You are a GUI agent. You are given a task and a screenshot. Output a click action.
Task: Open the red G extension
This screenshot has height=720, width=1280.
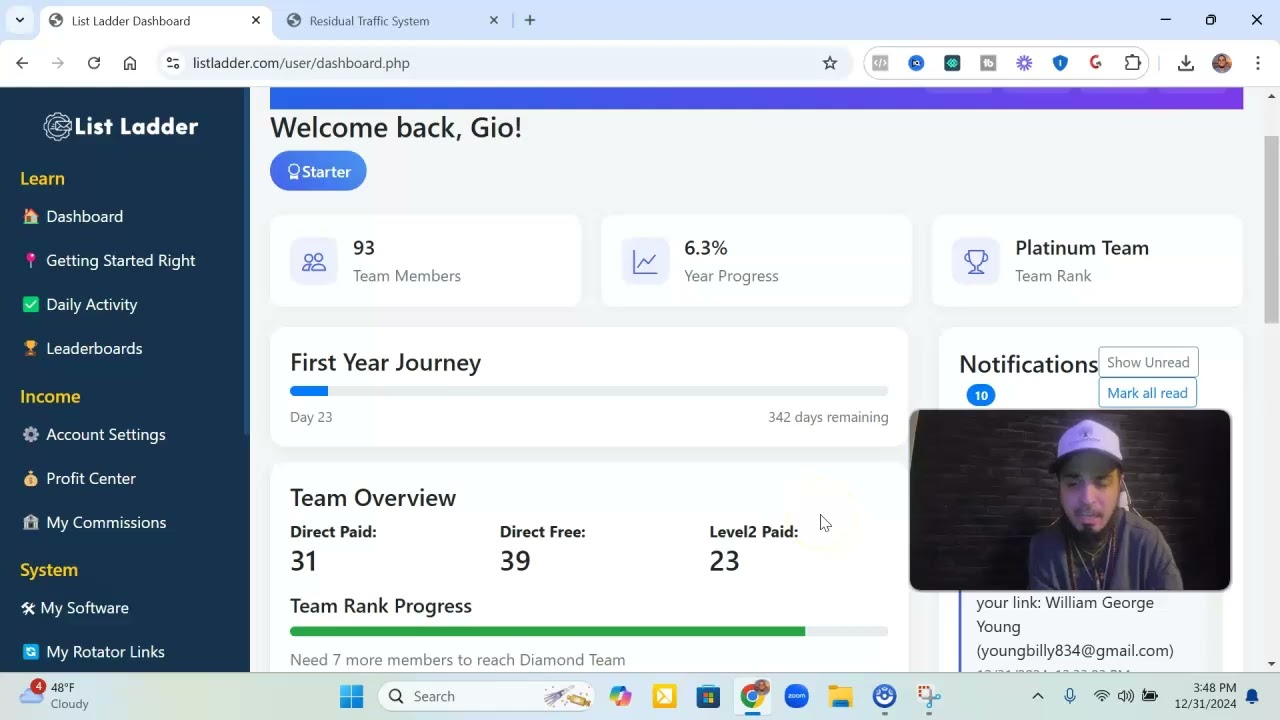[x=1096, y=63]
